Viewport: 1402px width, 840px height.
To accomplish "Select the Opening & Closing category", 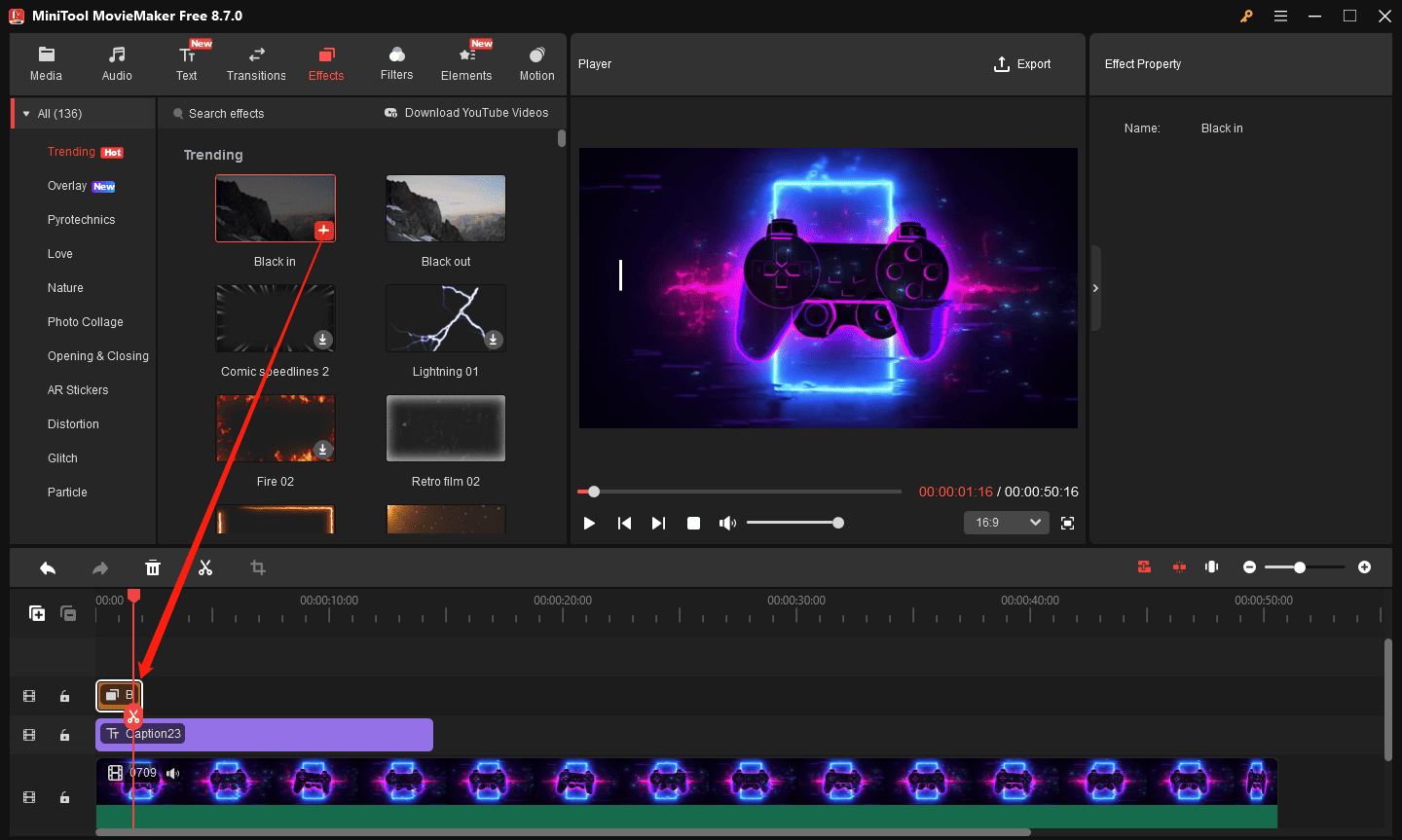I will coord(98,356).
